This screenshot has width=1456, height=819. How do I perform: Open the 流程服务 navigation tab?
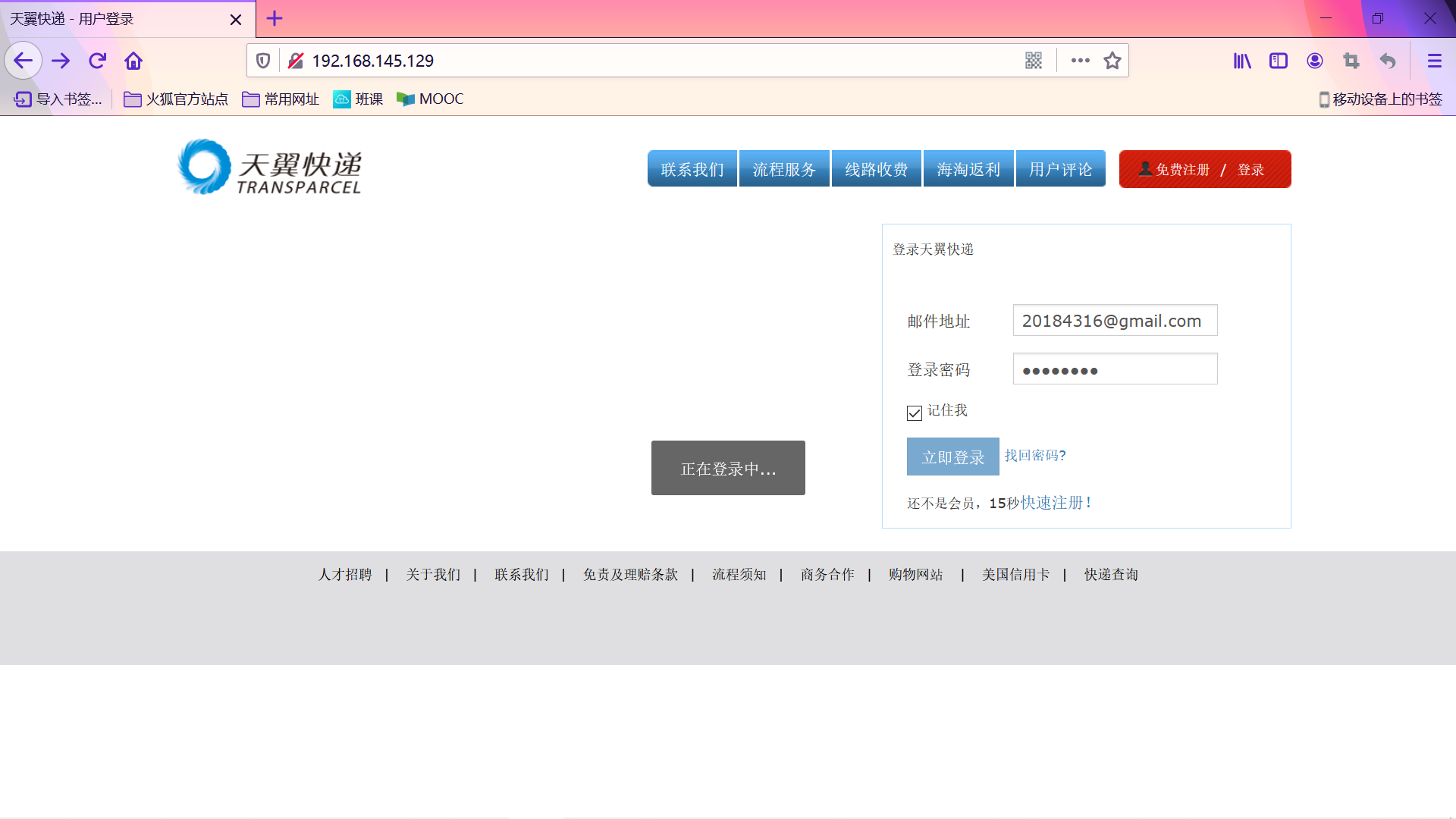(x=784, y=169)
